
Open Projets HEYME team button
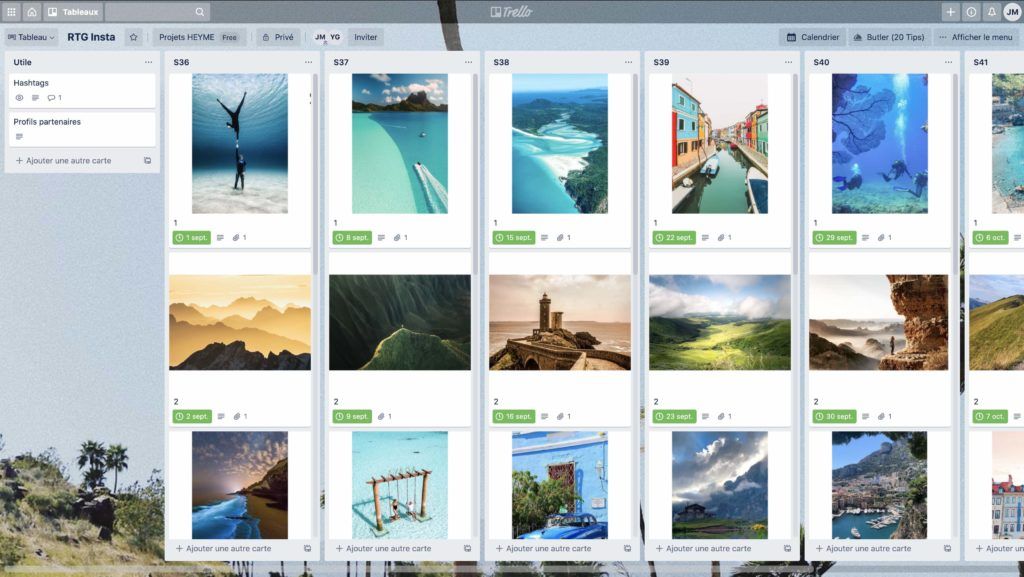click(x=199, y=37)
